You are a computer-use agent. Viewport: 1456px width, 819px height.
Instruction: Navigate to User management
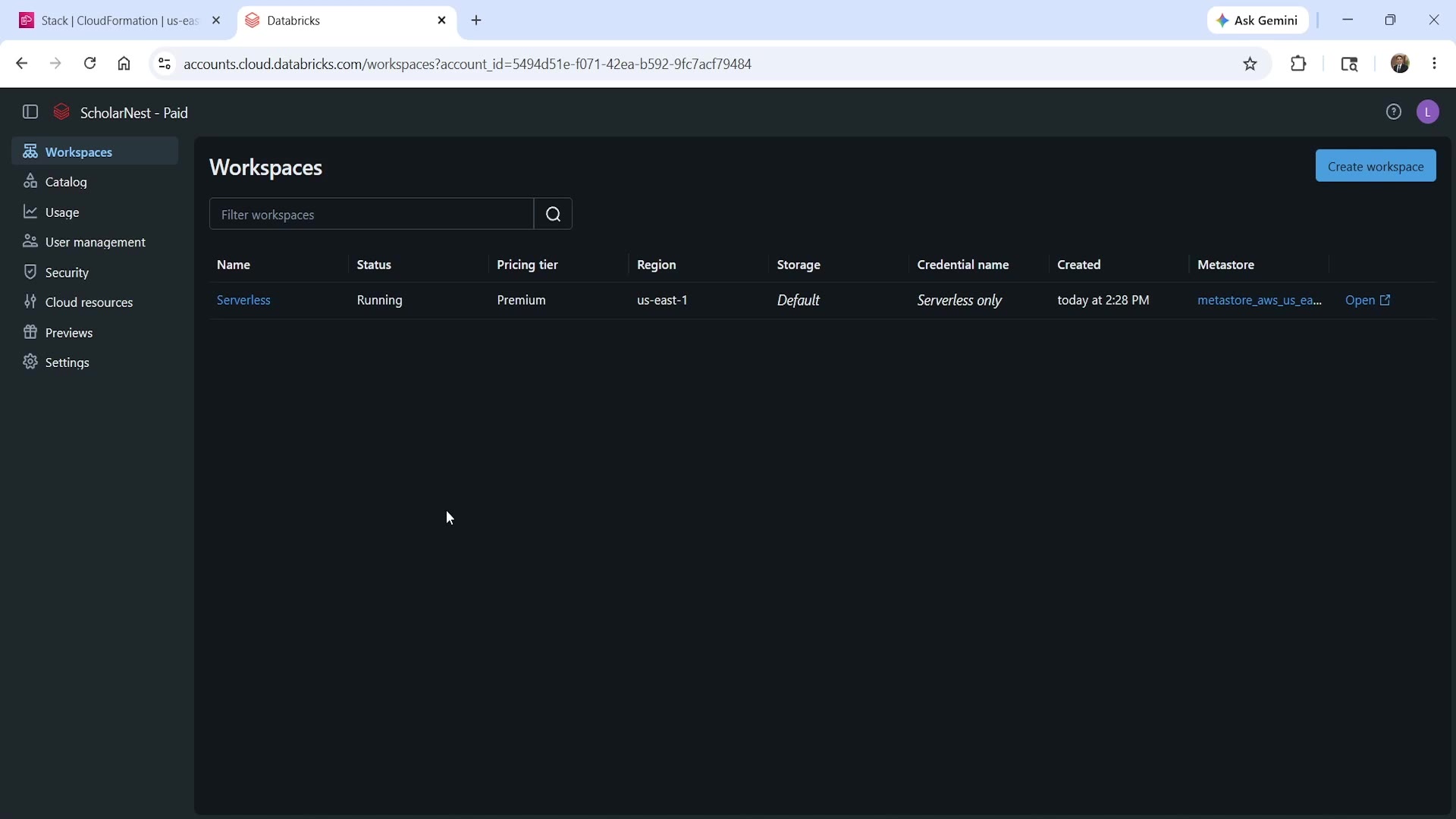(x=95, y=242)
